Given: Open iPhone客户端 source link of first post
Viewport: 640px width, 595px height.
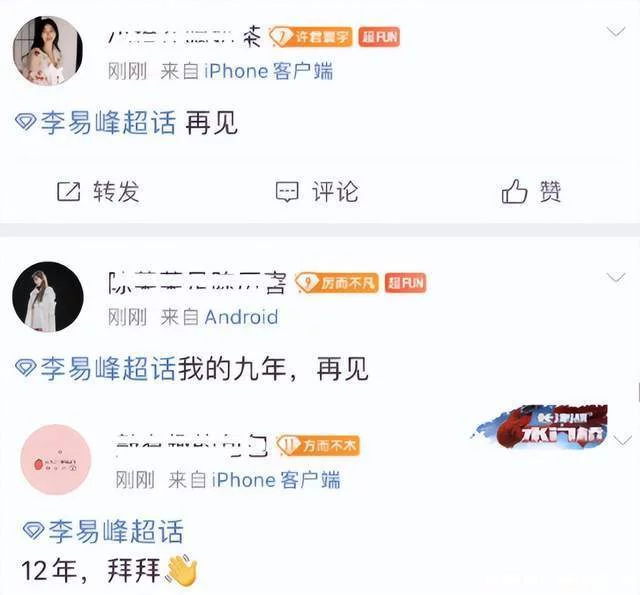Looking at the screenshot, I should (269, 71).
